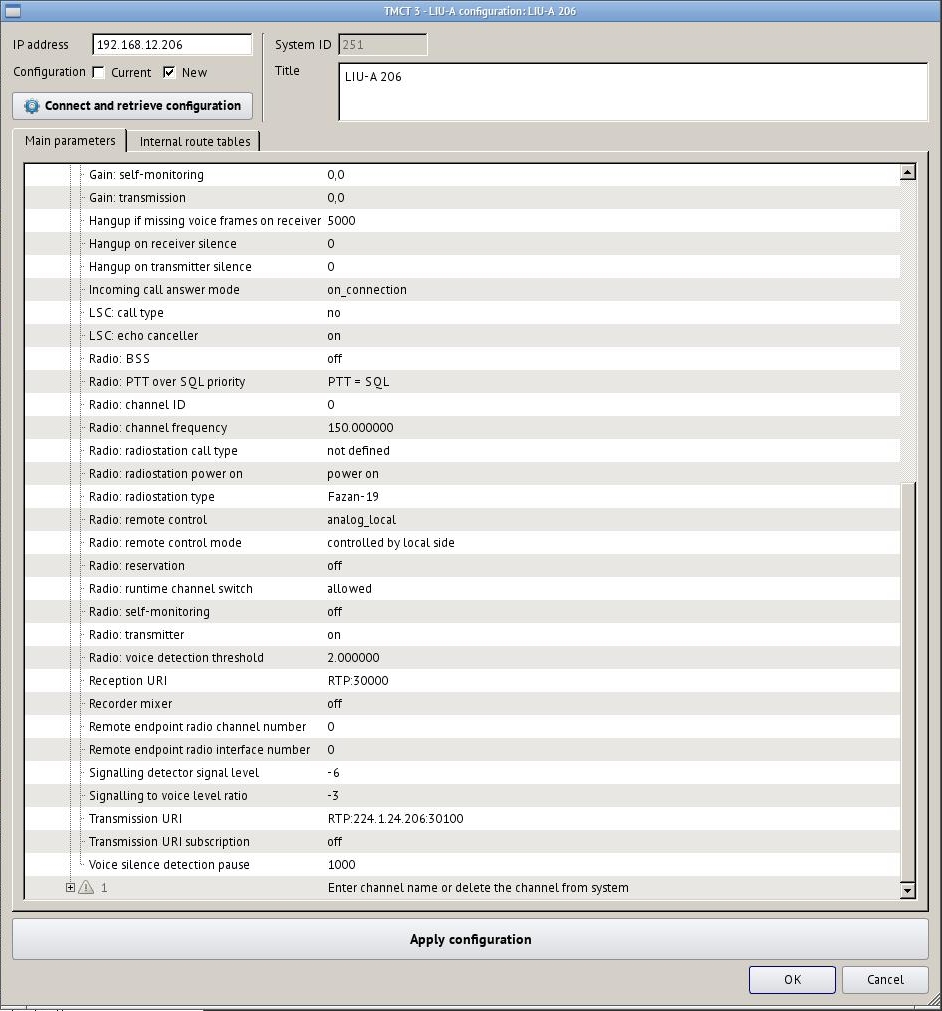
Task: Confirm with the OK button
Action: point(792,979)
